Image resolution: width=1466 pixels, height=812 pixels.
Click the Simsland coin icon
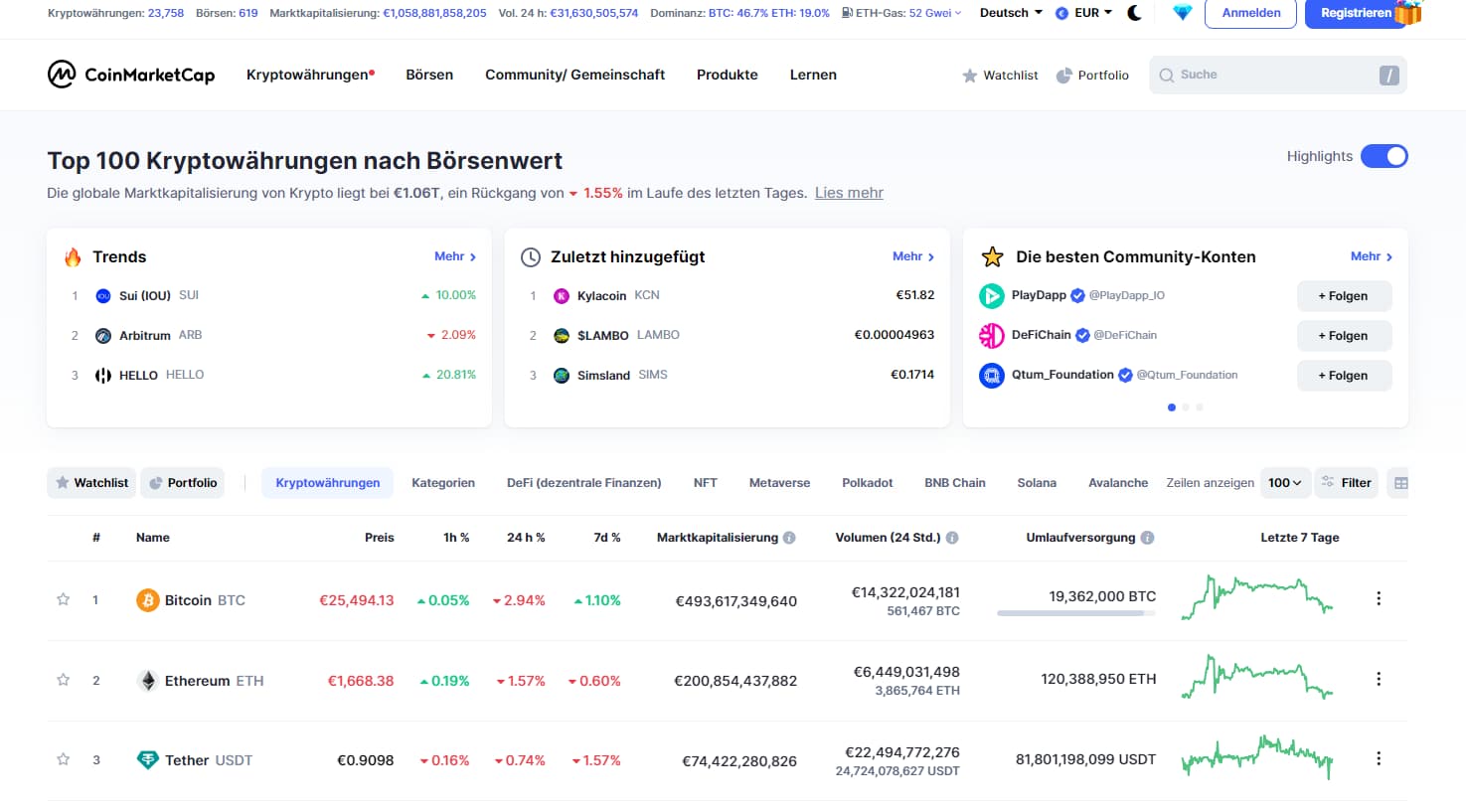(562, 376)
